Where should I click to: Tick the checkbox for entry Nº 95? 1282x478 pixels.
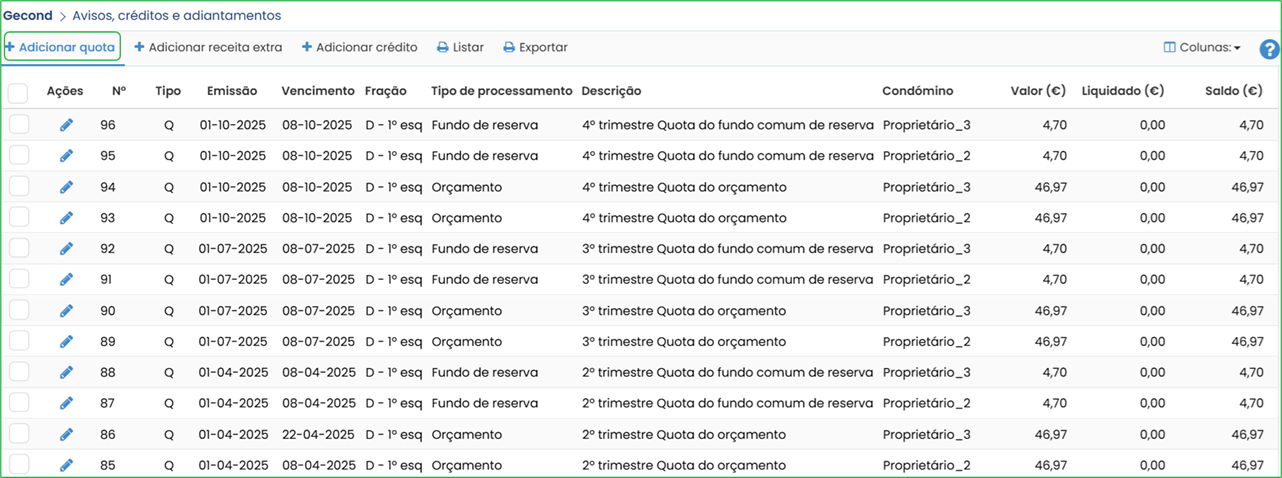pos(19,156)
